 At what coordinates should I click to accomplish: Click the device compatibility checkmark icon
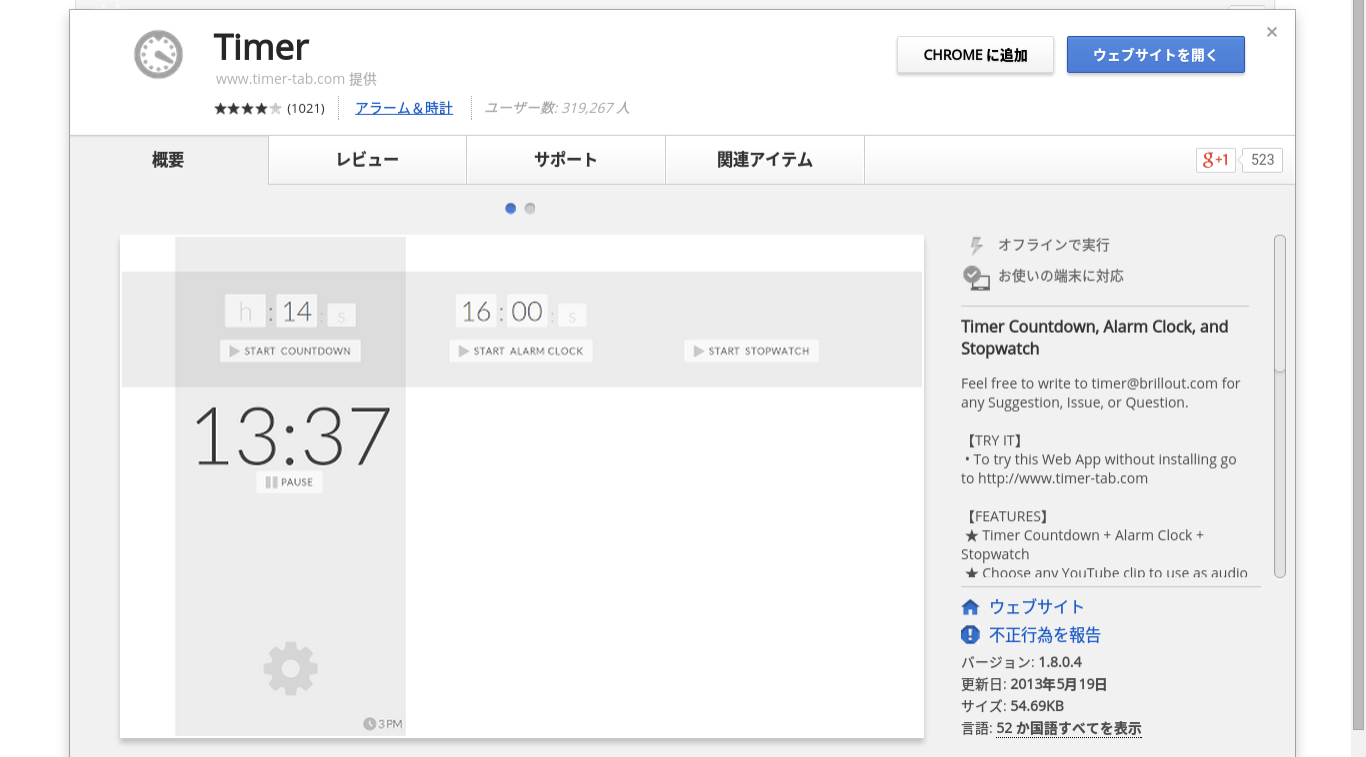tap(976, 277)
